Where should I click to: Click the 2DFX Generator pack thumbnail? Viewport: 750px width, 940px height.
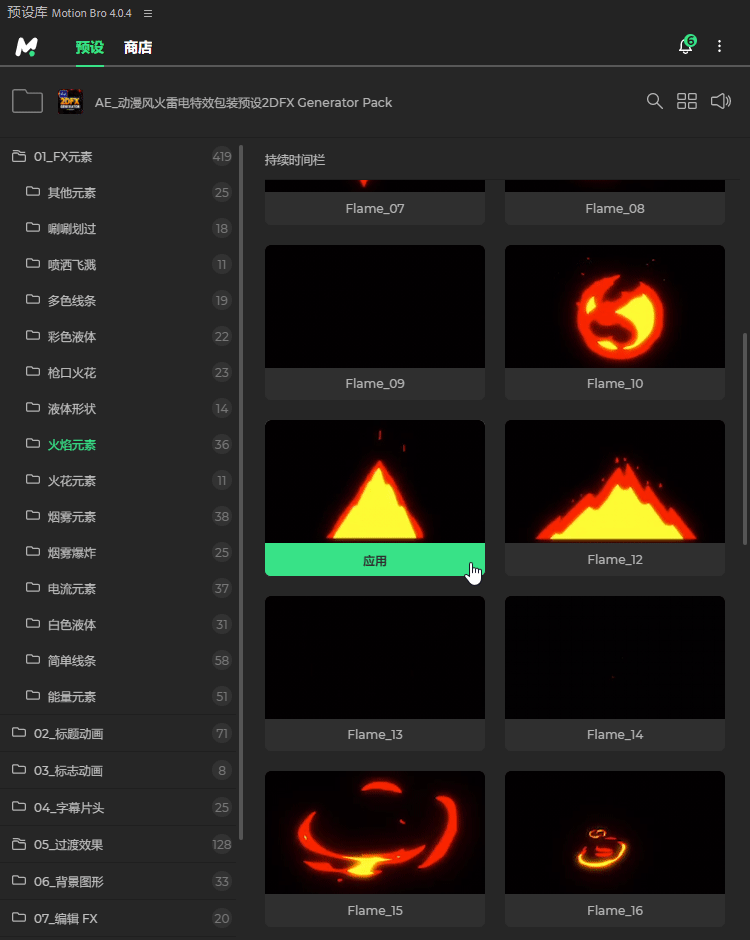pos(70,102)
